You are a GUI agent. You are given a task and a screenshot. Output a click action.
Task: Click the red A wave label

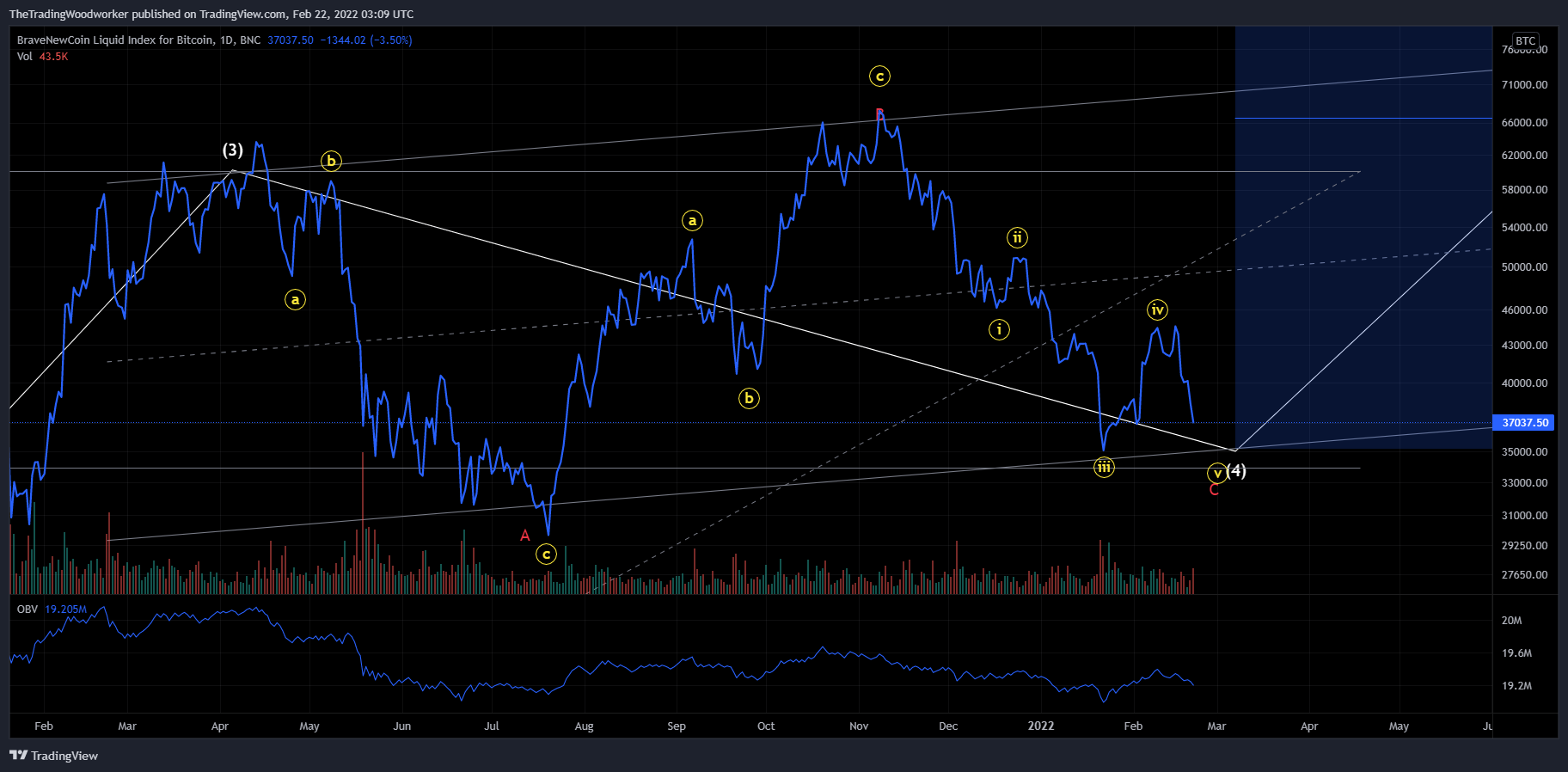point(525,536)
